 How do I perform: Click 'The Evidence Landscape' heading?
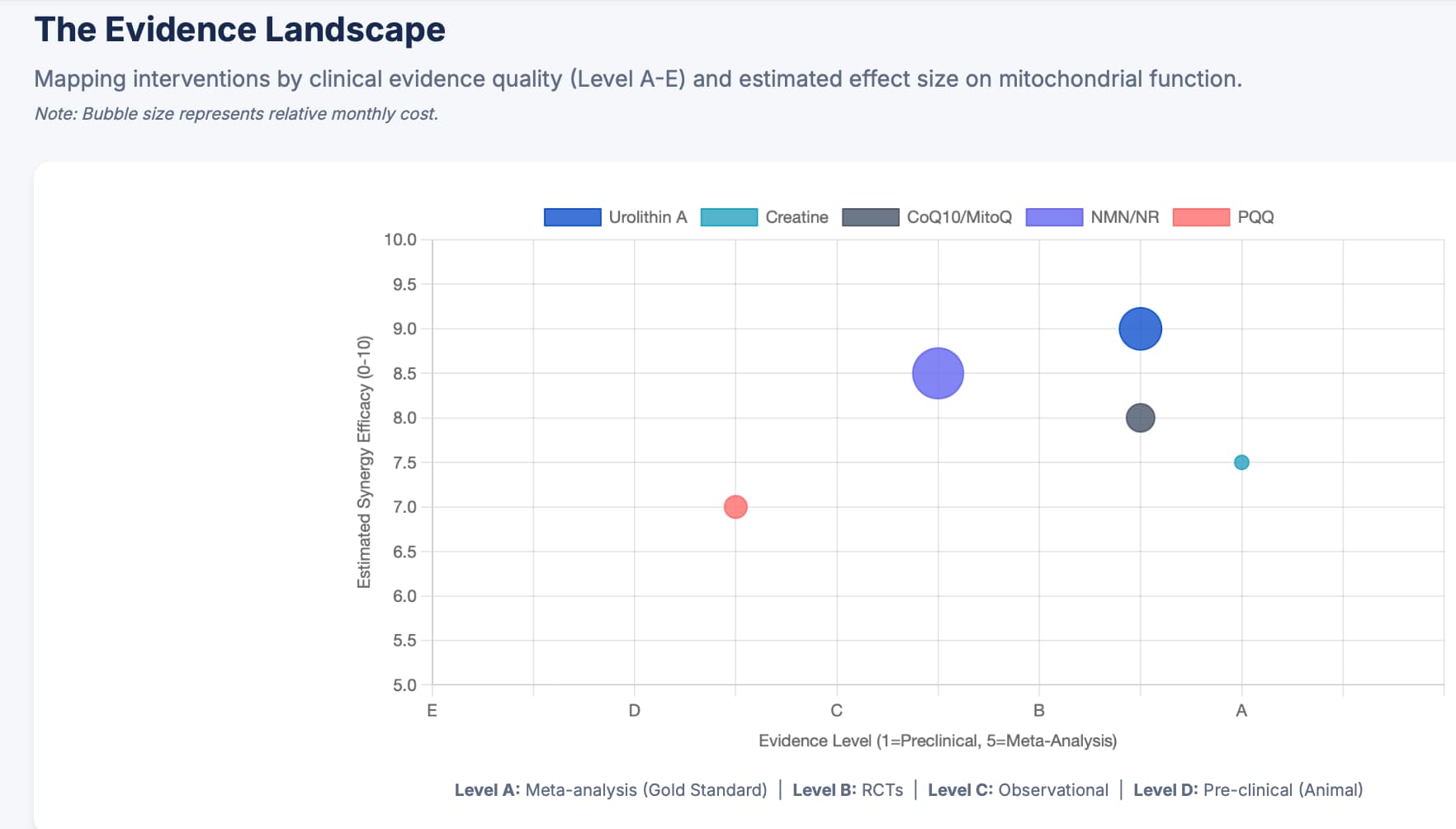tap(239, 30)
